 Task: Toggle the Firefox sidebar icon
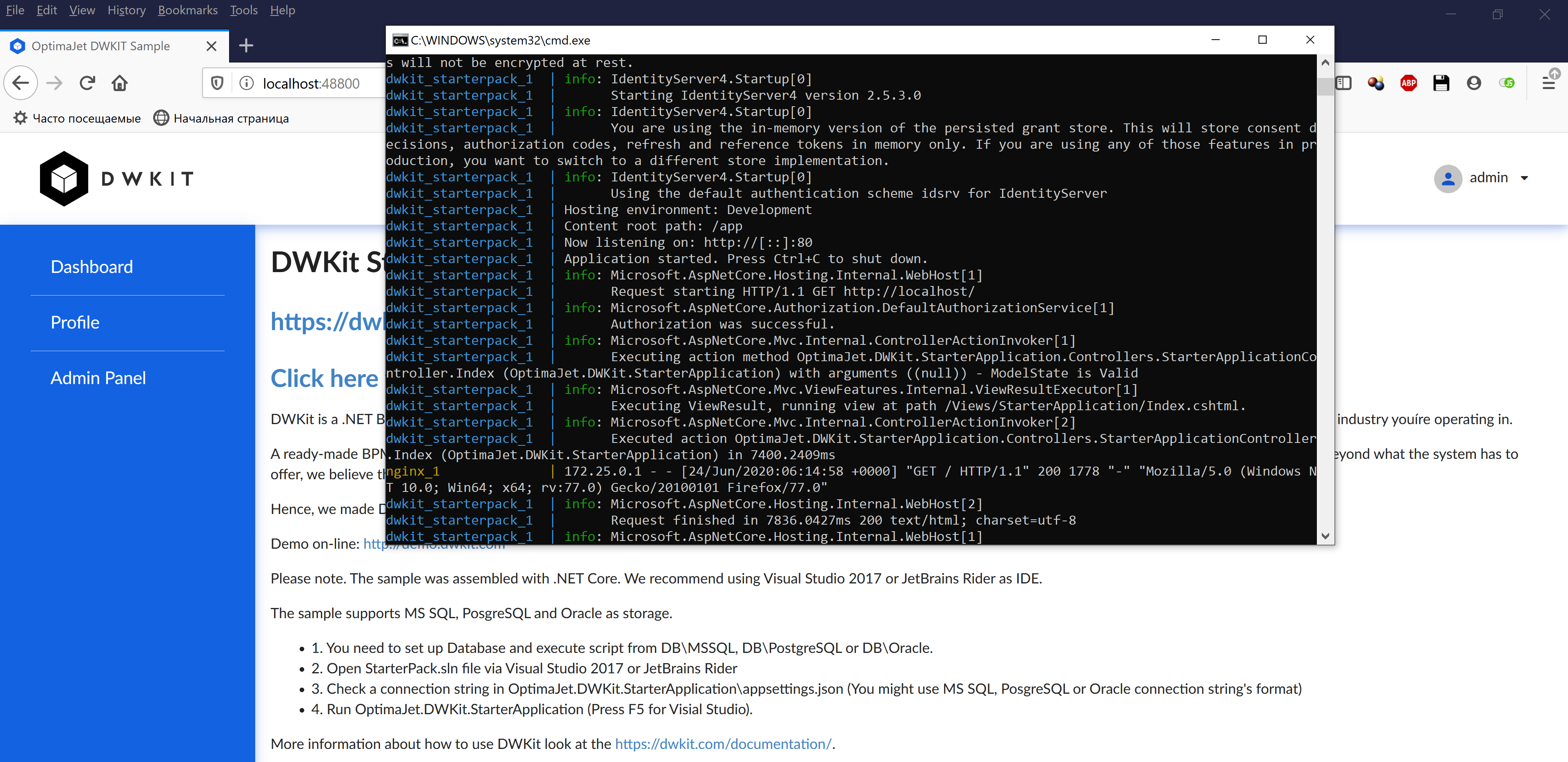pyautogui.click(x=1343, y=83)
